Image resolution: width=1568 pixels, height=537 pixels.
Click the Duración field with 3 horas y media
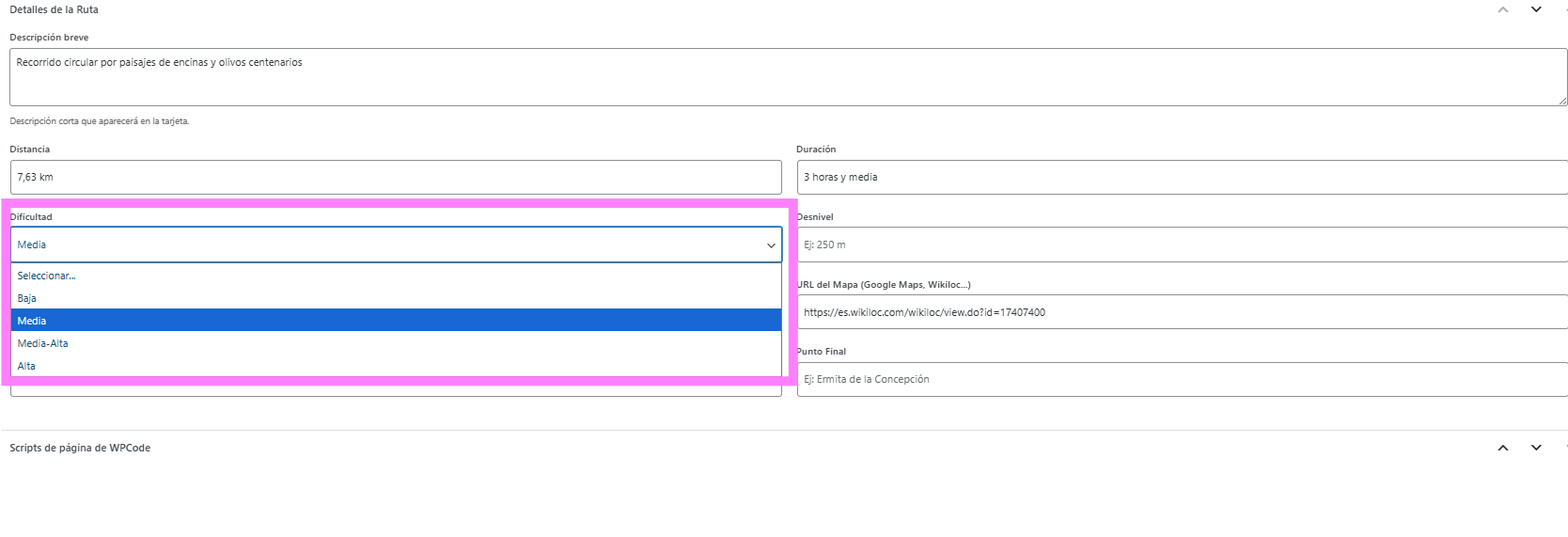click(x=1180, y=177)
